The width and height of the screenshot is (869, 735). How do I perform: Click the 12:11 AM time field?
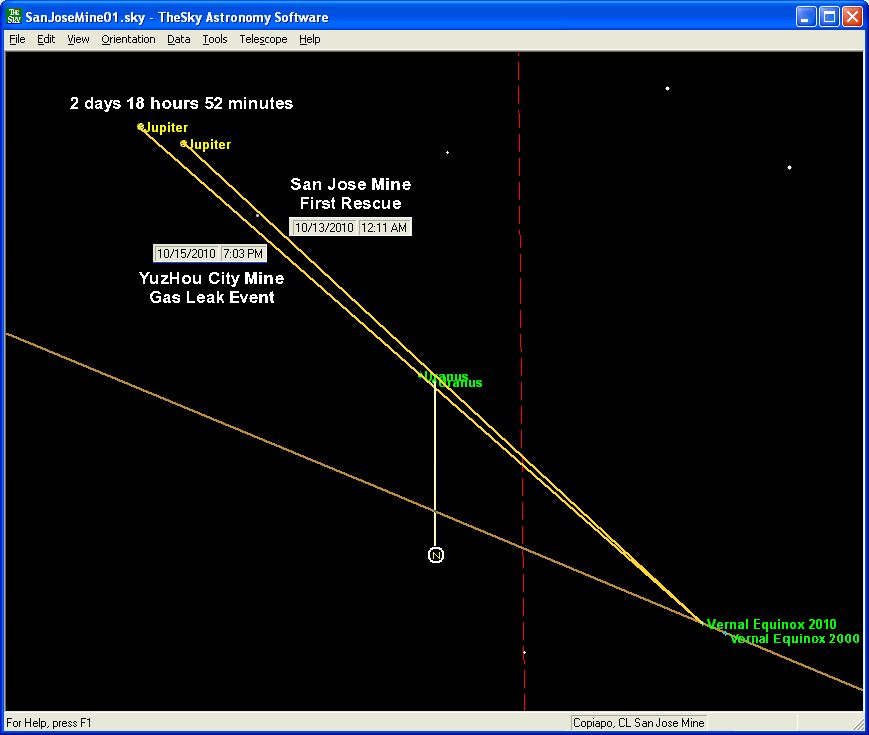[385, 228]
